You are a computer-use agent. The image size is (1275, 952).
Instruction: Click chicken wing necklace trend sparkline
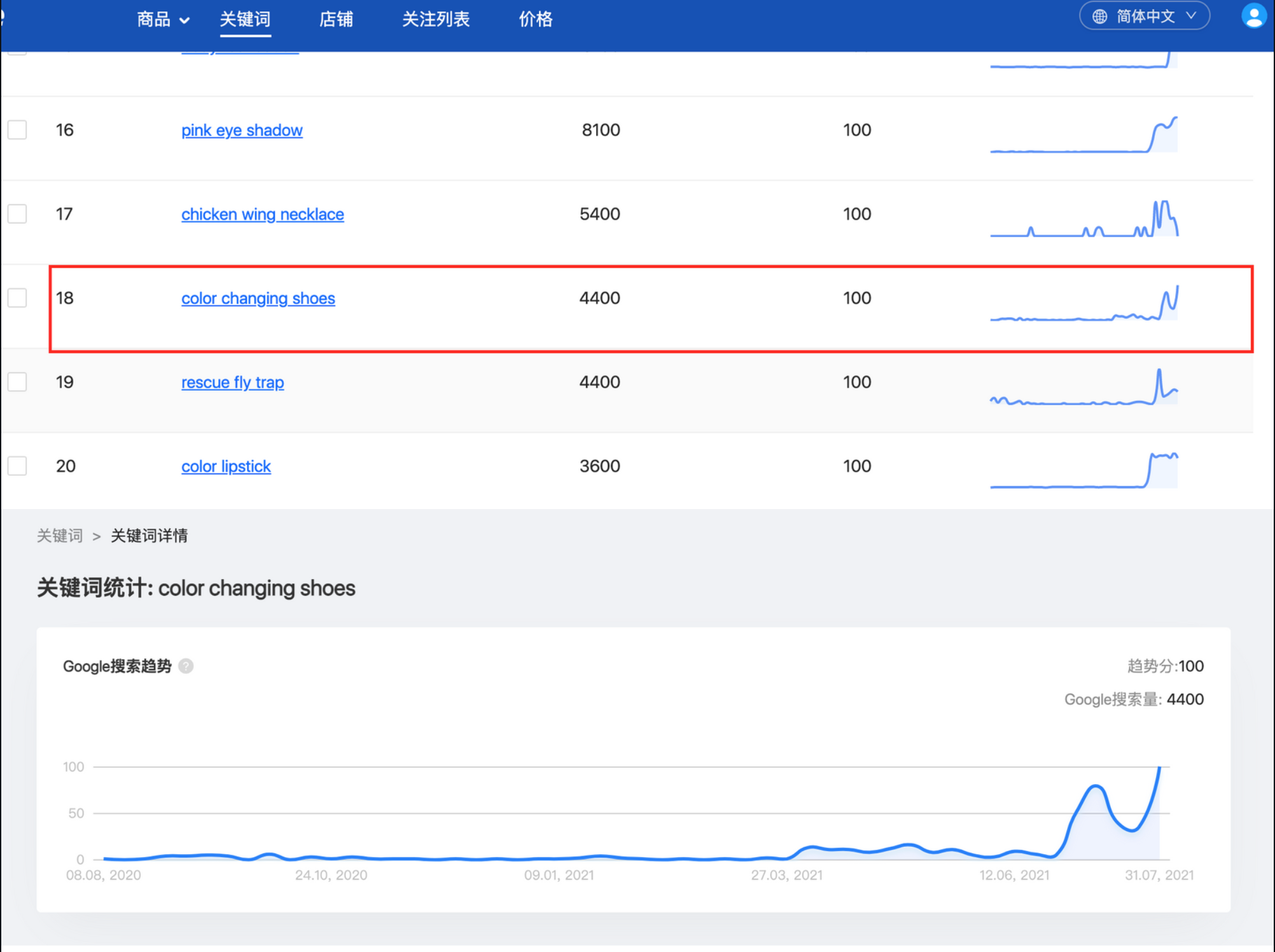coord(1083,219)
